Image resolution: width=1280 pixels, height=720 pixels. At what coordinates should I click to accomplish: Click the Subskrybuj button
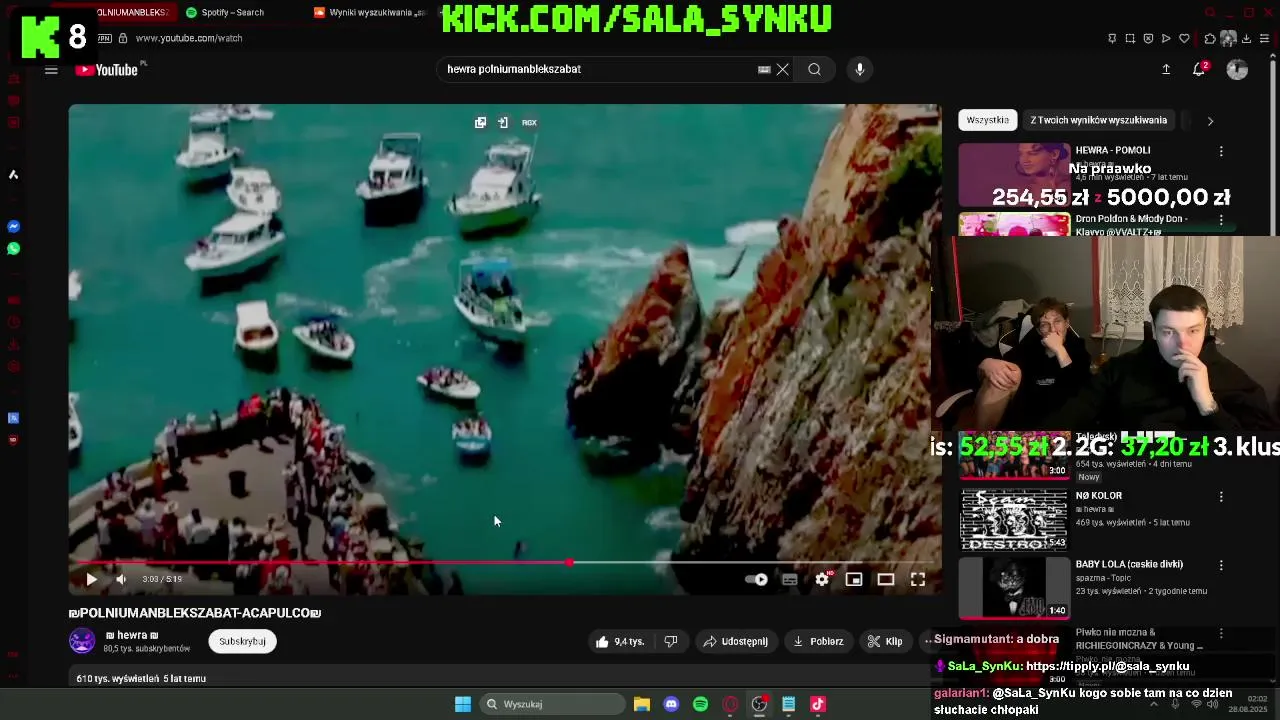242,641
